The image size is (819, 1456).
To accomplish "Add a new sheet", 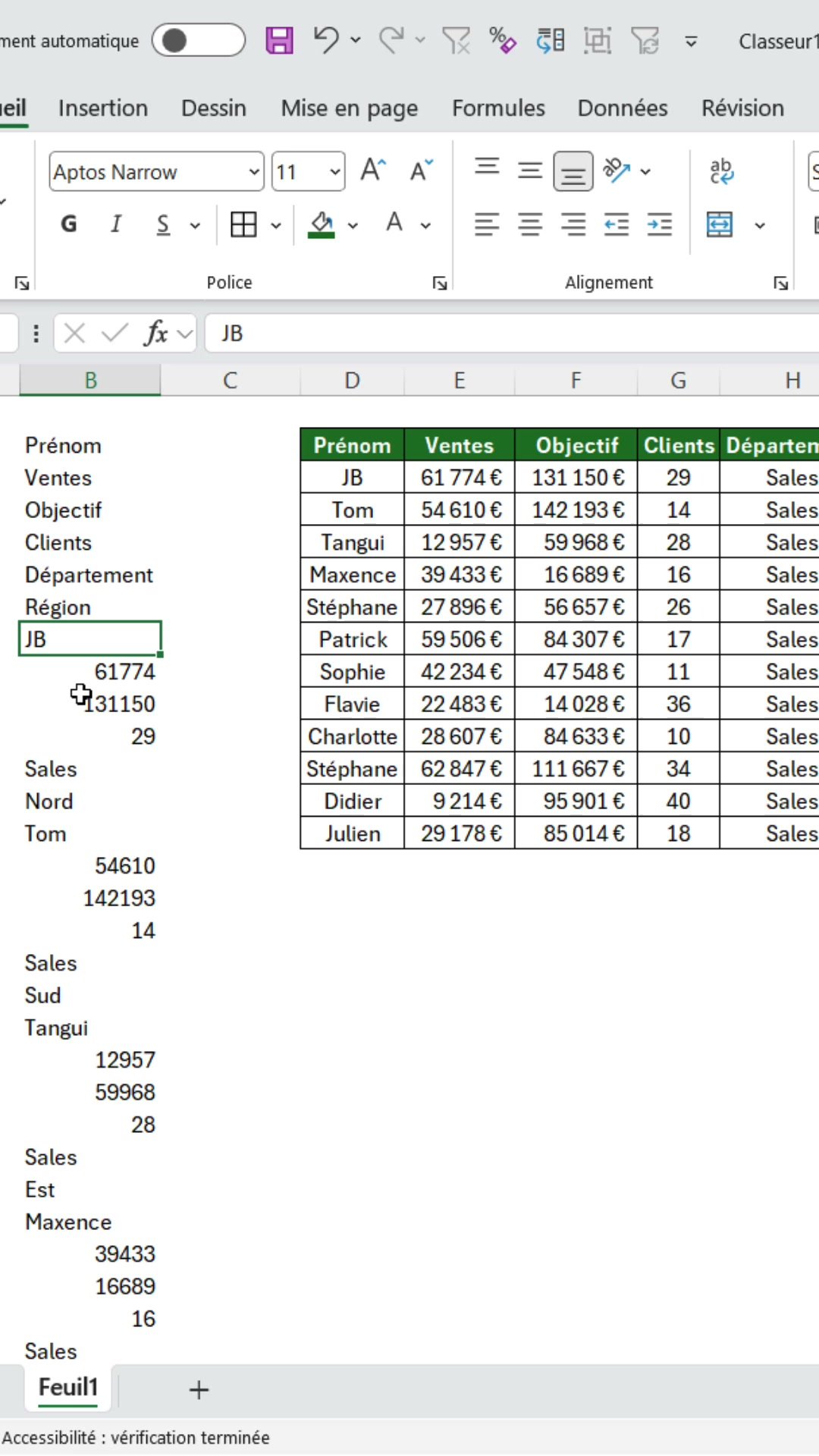I will point(199,1389).
